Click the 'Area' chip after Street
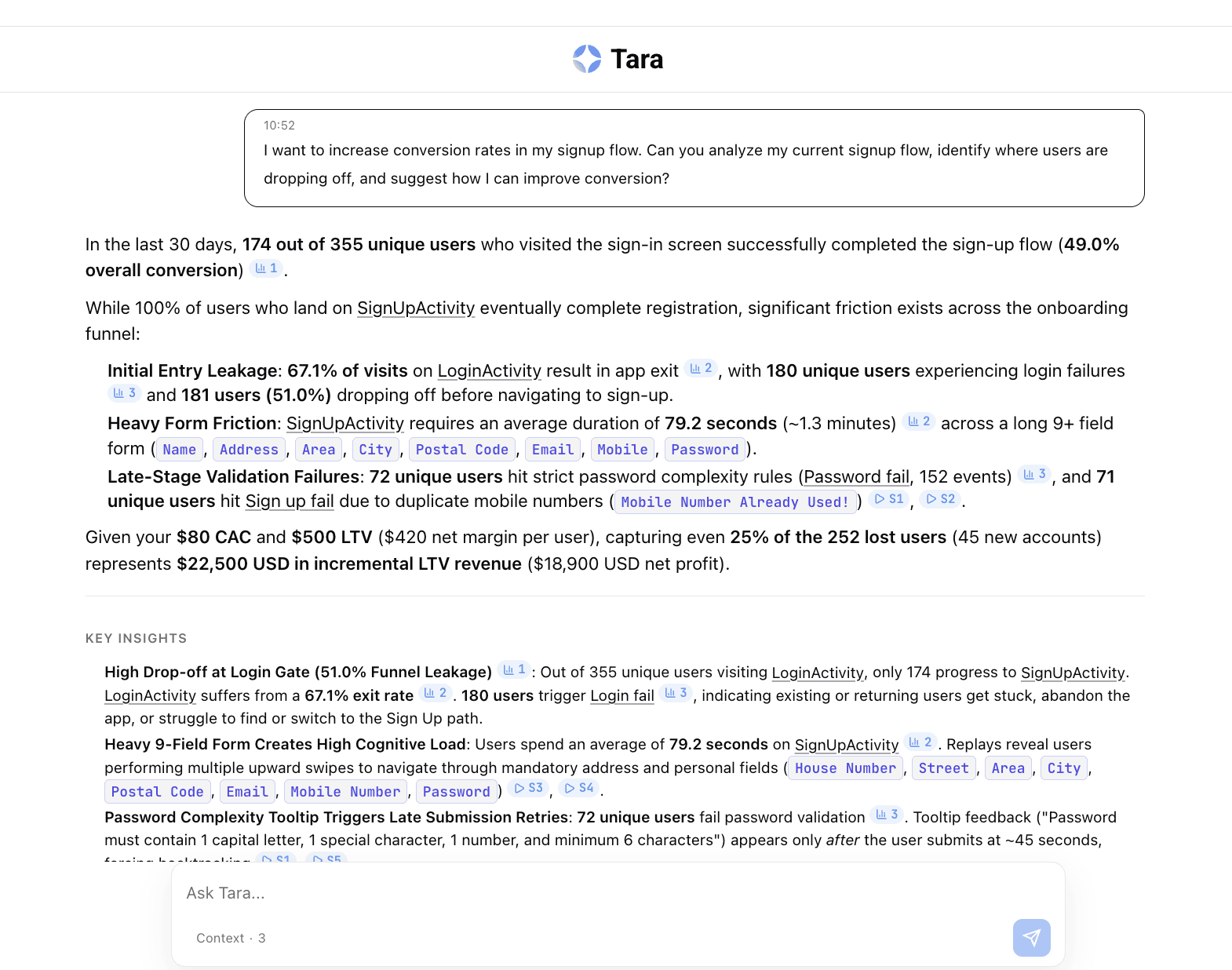This screenshot has height=970, width=1232. coord(1008,768)
